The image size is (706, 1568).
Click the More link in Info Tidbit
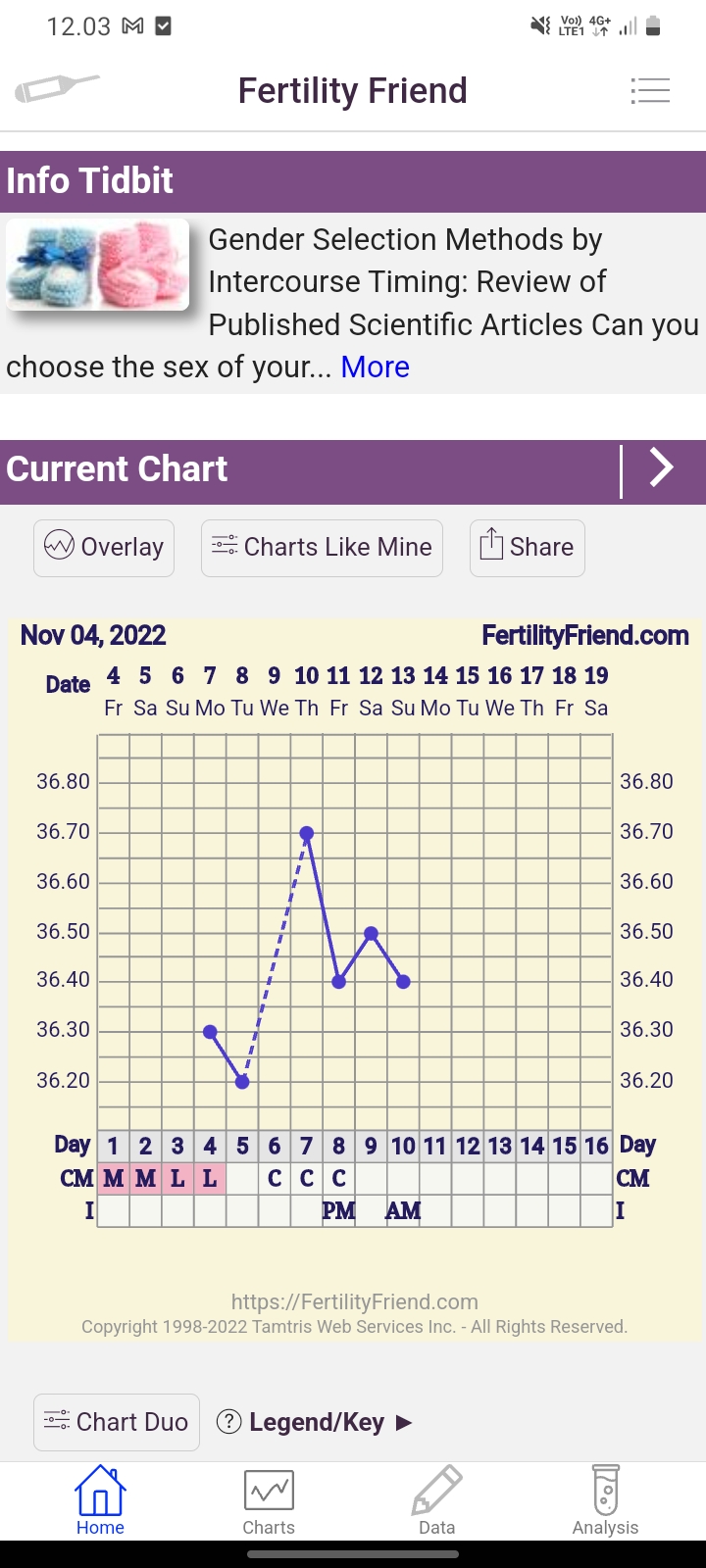(375, 367)
